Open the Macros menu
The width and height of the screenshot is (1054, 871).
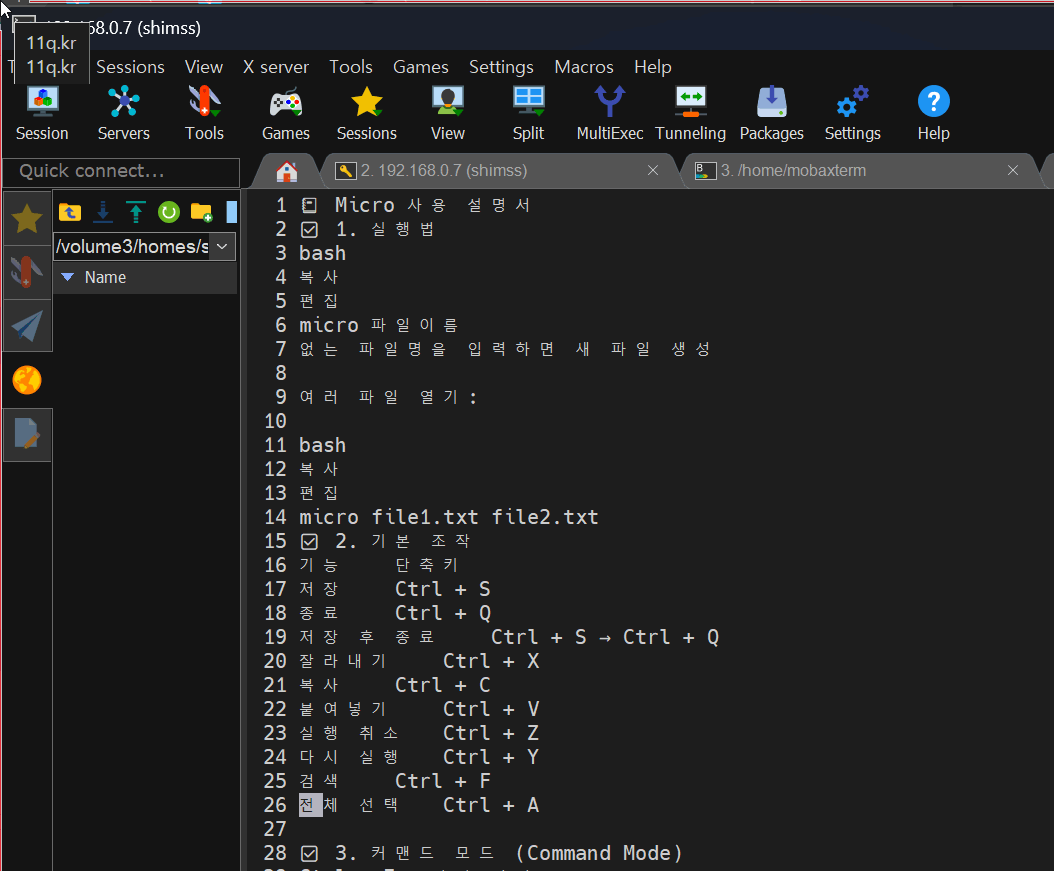(x=583, y=67)
